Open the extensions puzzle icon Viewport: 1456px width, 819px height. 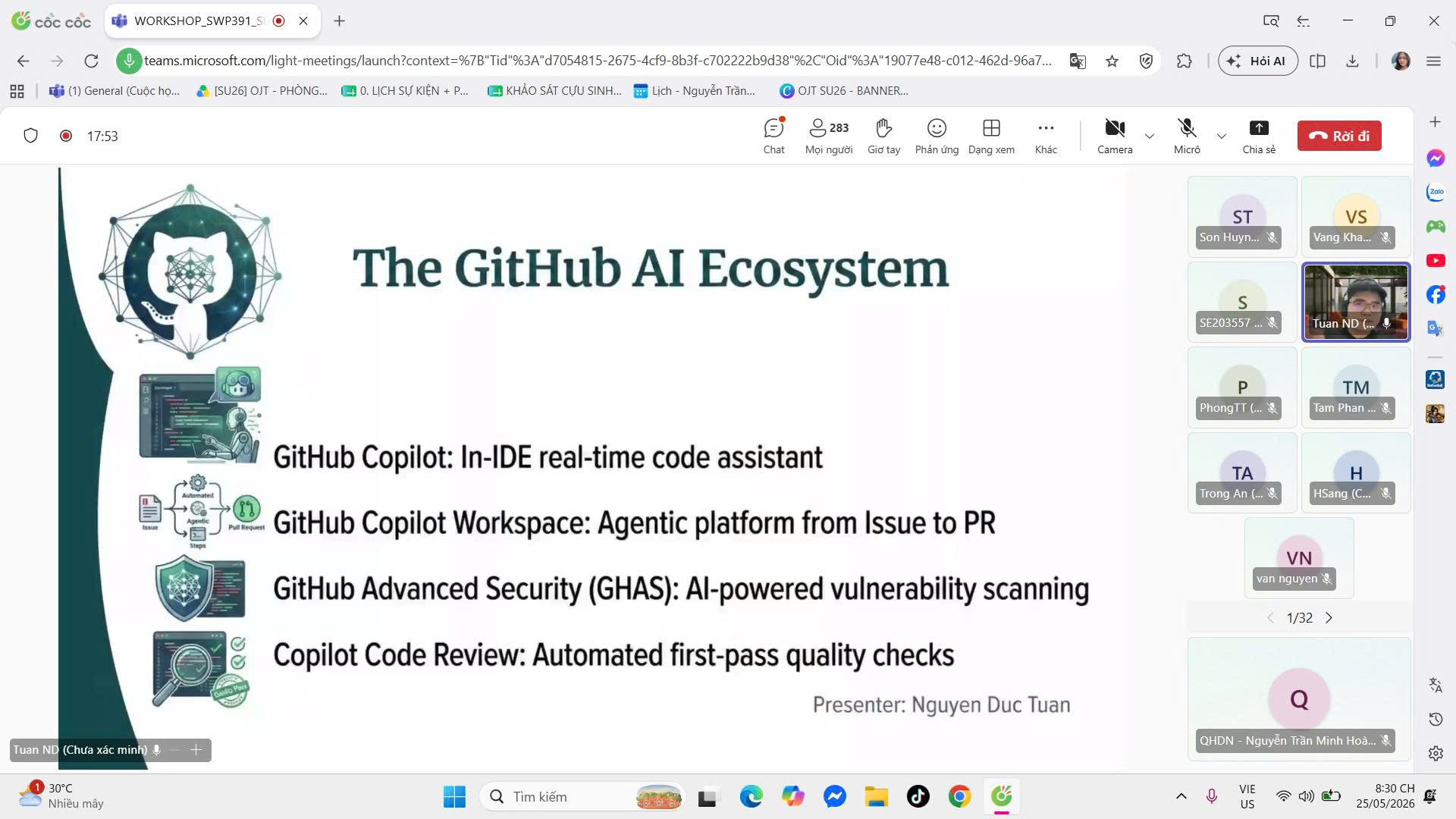[1184, 61]
